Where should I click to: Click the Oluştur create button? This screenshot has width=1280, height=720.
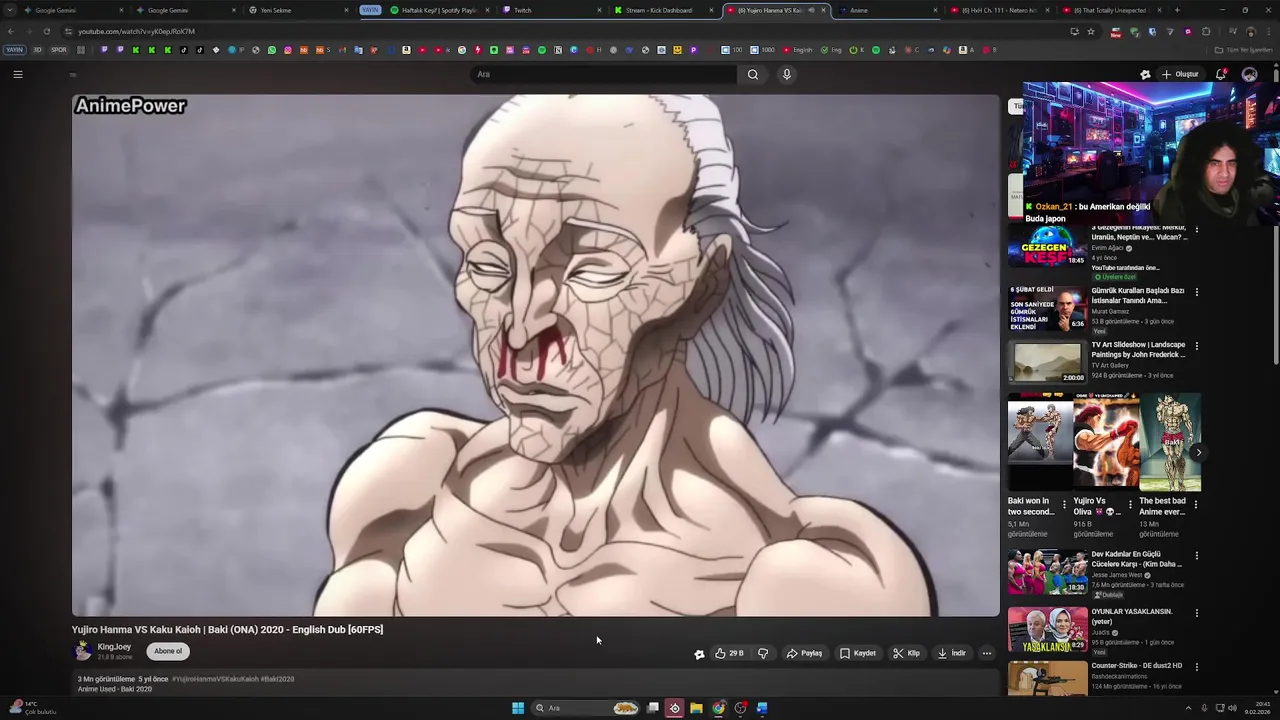tap(1180, 74)
